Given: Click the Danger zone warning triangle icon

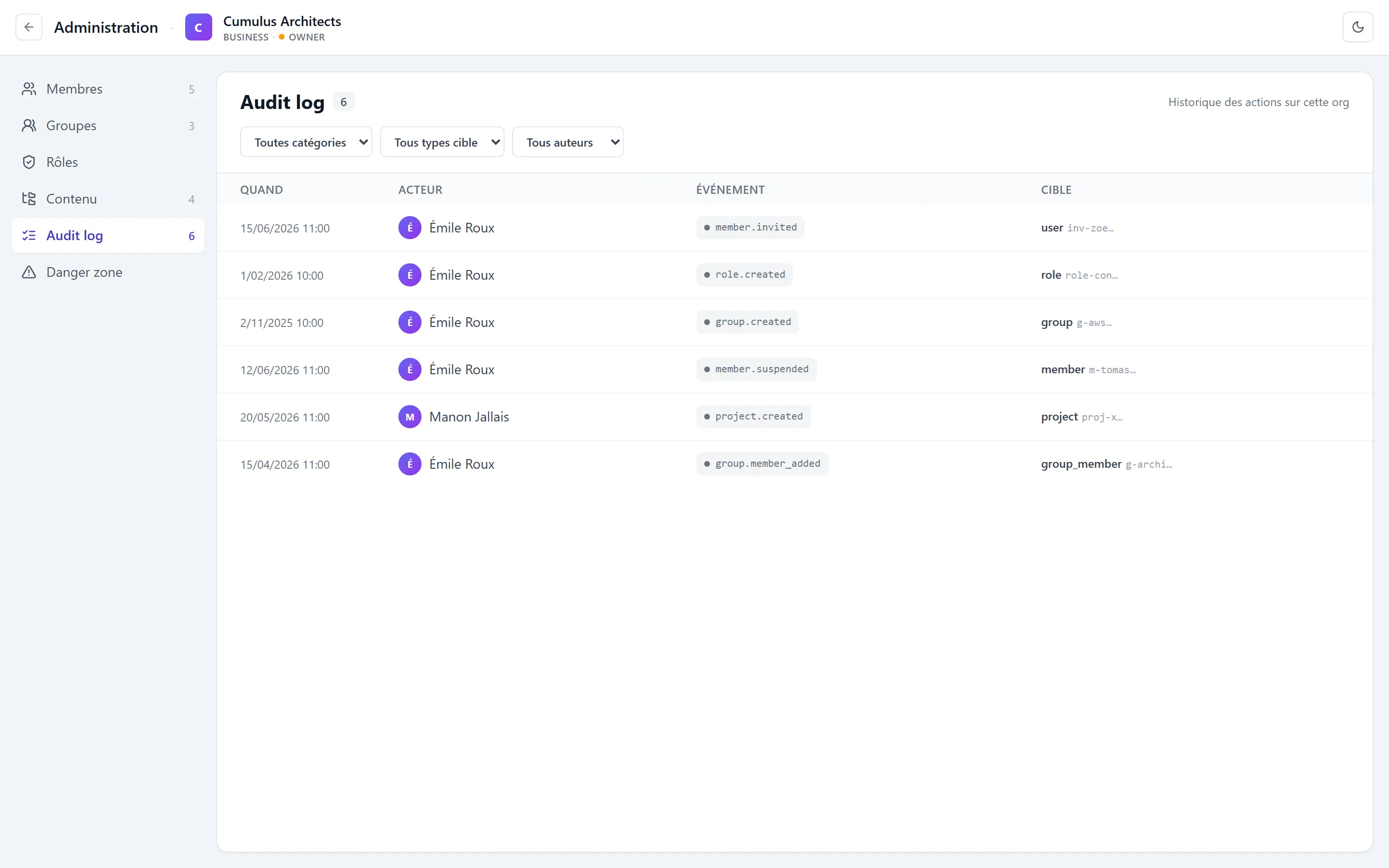Looking at the screenshot, I should pos(29,272).
